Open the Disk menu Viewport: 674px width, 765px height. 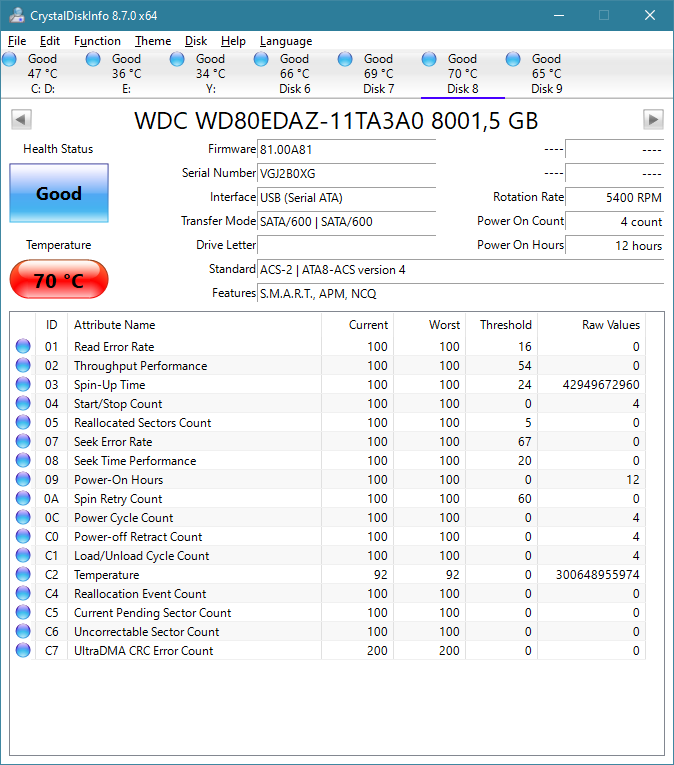click(196, 41)
